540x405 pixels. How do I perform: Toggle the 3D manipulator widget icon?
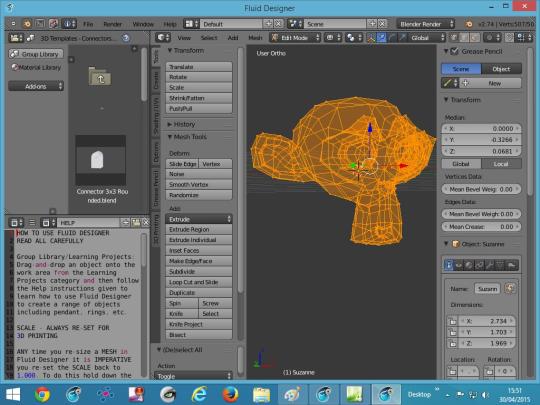tap(371, 38)
